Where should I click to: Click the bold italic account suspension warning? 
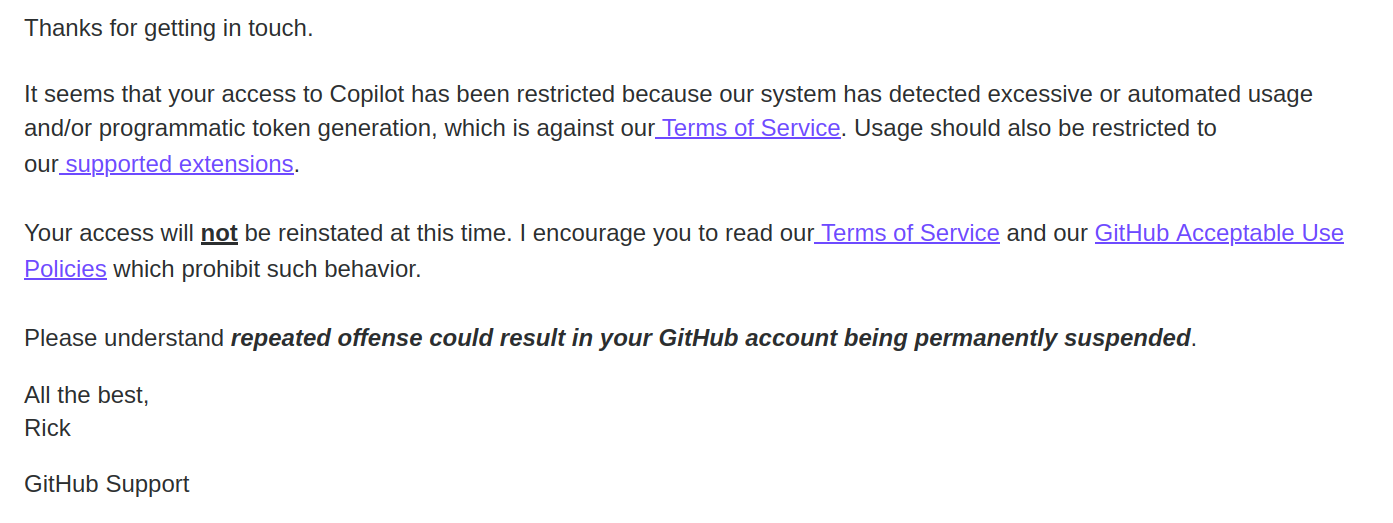click(x=710, y=338)
